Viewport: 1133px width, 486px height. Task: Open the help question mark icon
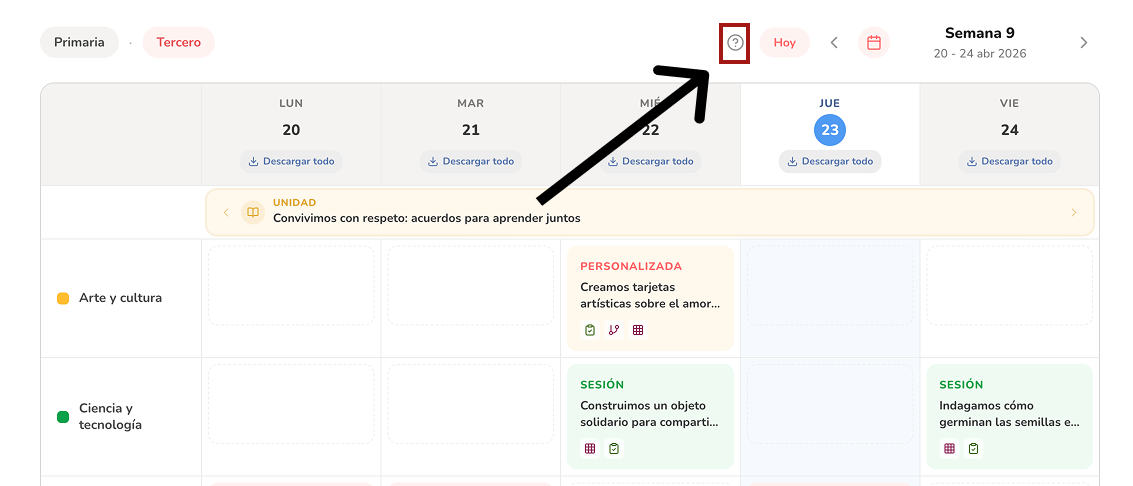click(x=735, y=43)
